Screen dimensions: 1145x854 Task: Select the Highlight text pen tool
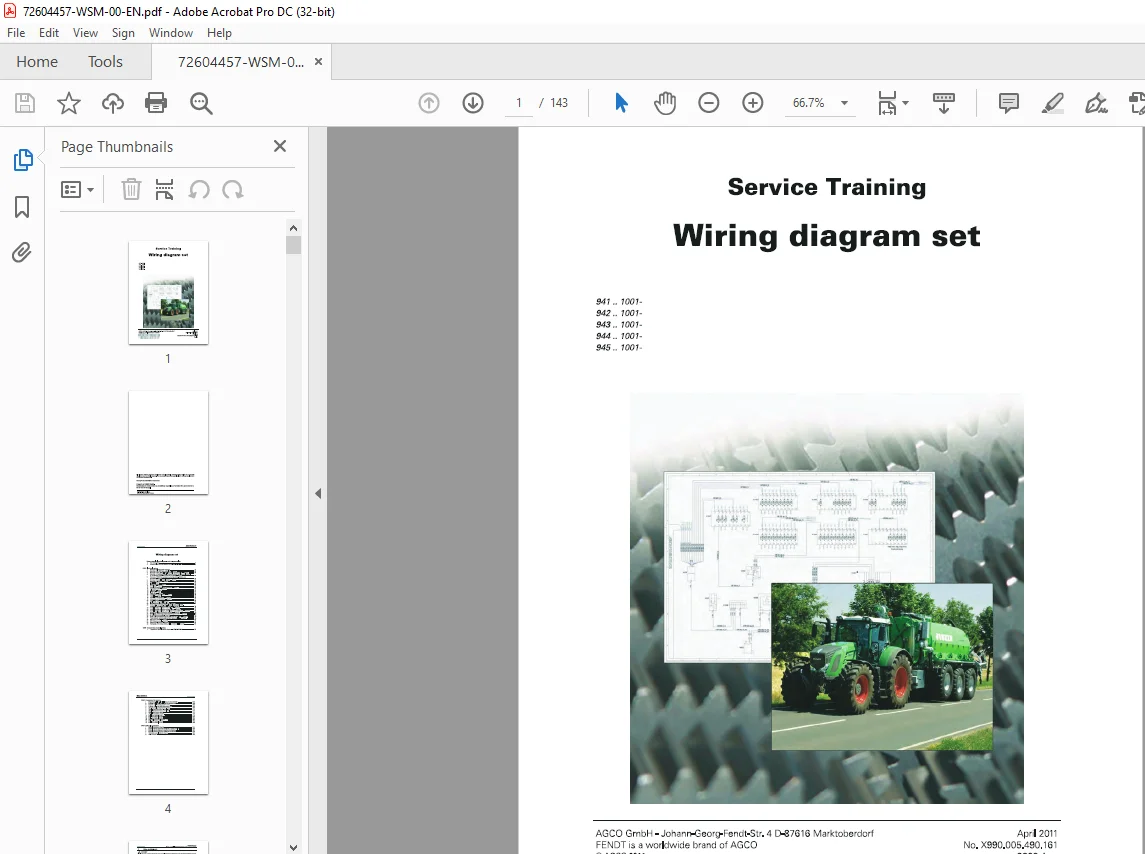coord(1052,103)
